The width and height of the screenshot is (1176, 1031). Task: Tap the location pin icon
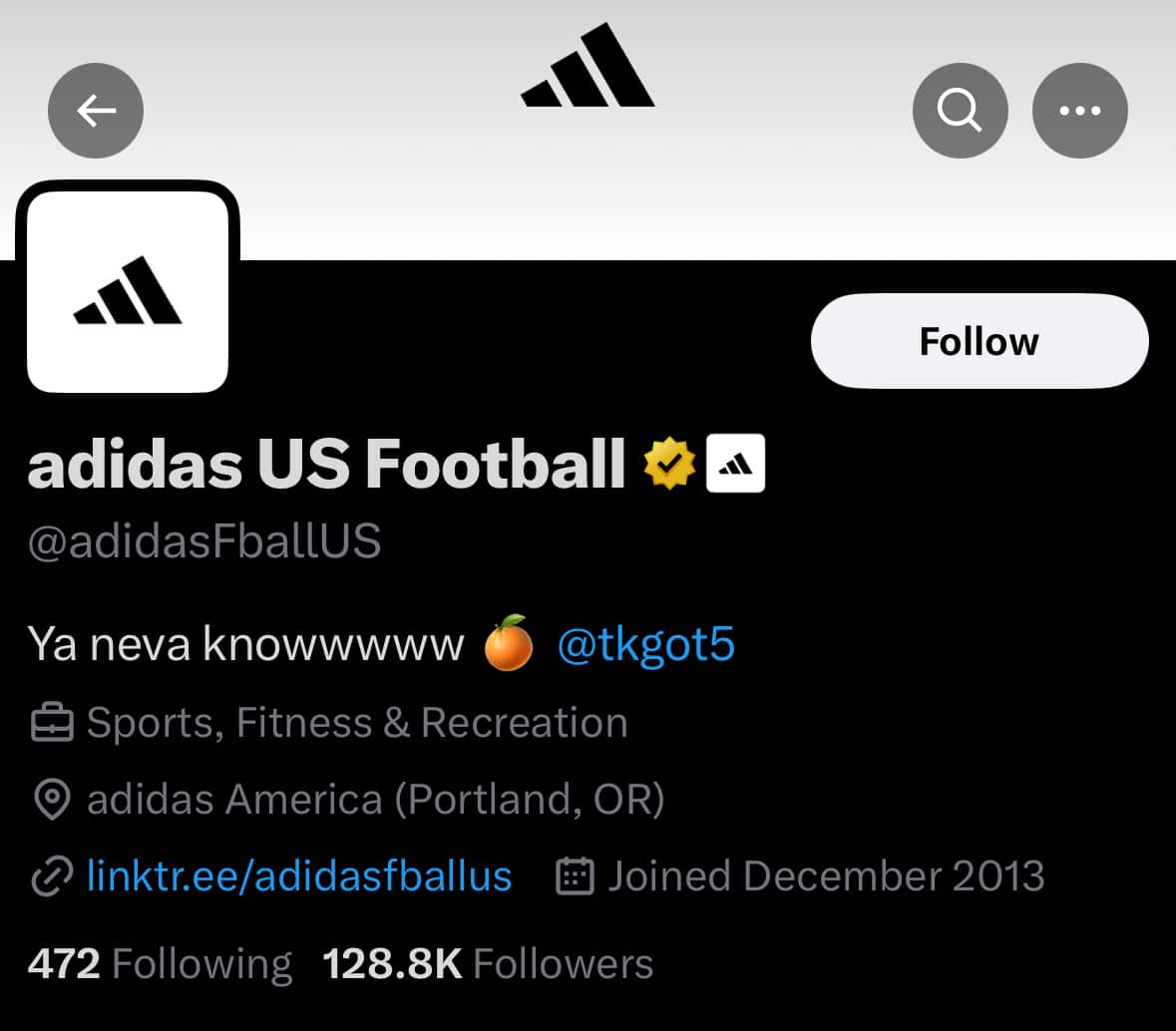tap(52, 800)
